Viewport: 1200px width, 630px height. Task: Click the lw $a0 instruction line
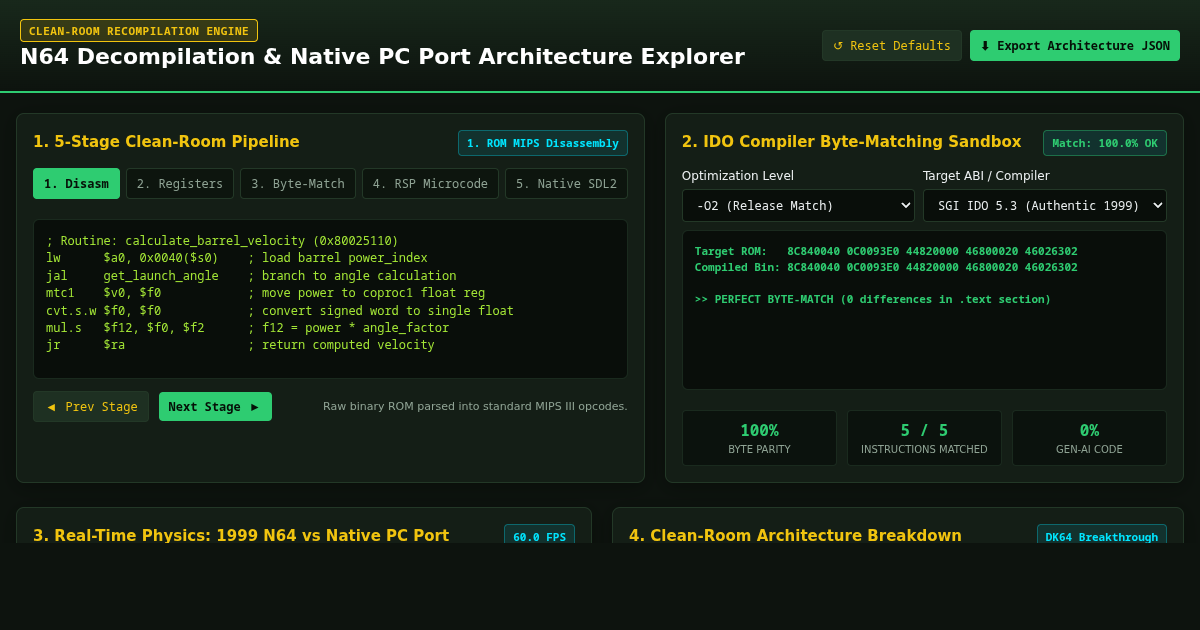point(237,258)
